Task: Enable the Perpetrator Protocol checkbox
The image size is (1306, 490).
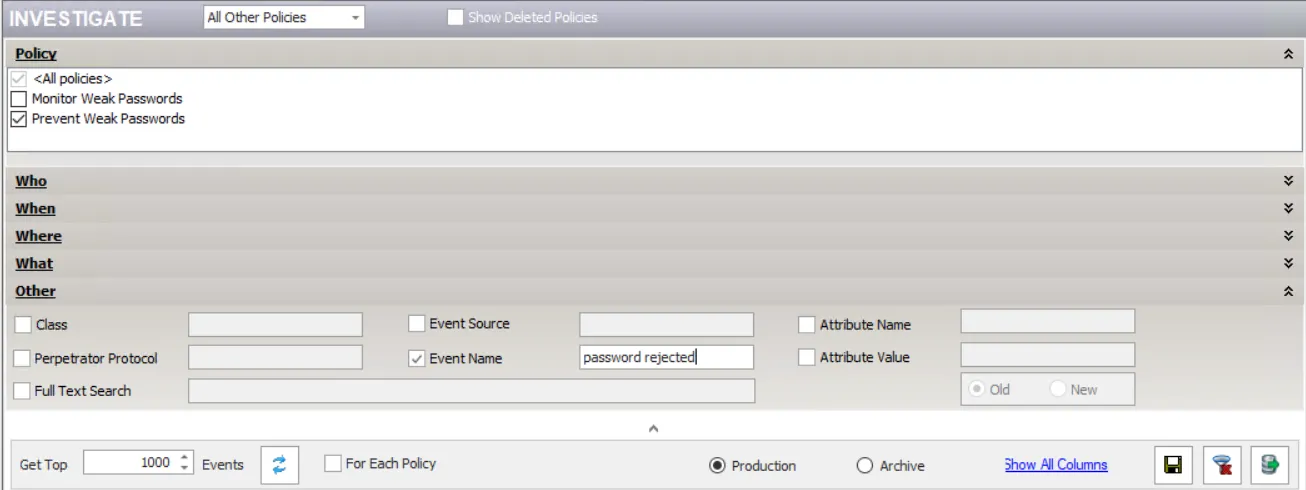Action: tap(22, 358)
